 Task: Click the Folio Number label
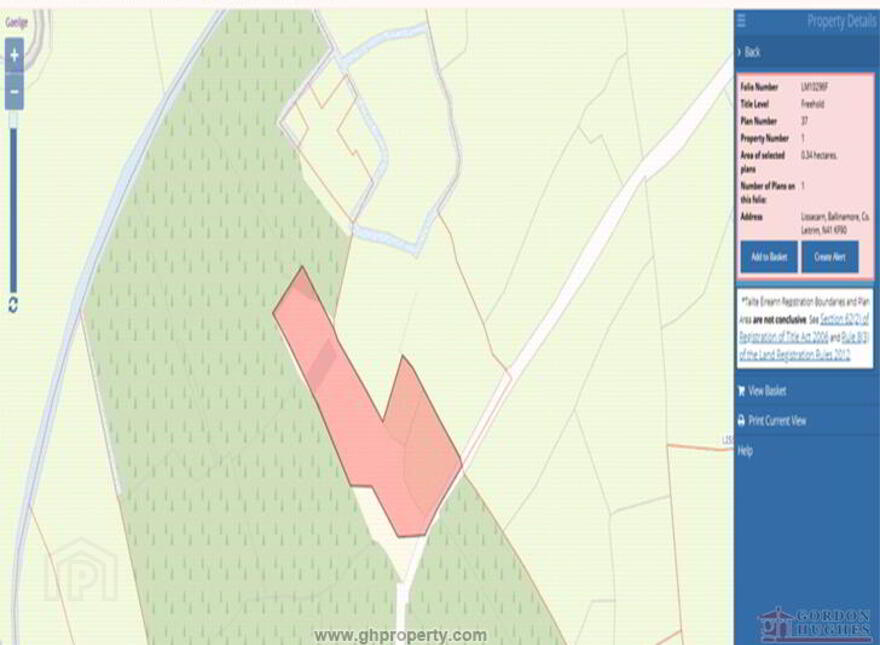(759, 87)
